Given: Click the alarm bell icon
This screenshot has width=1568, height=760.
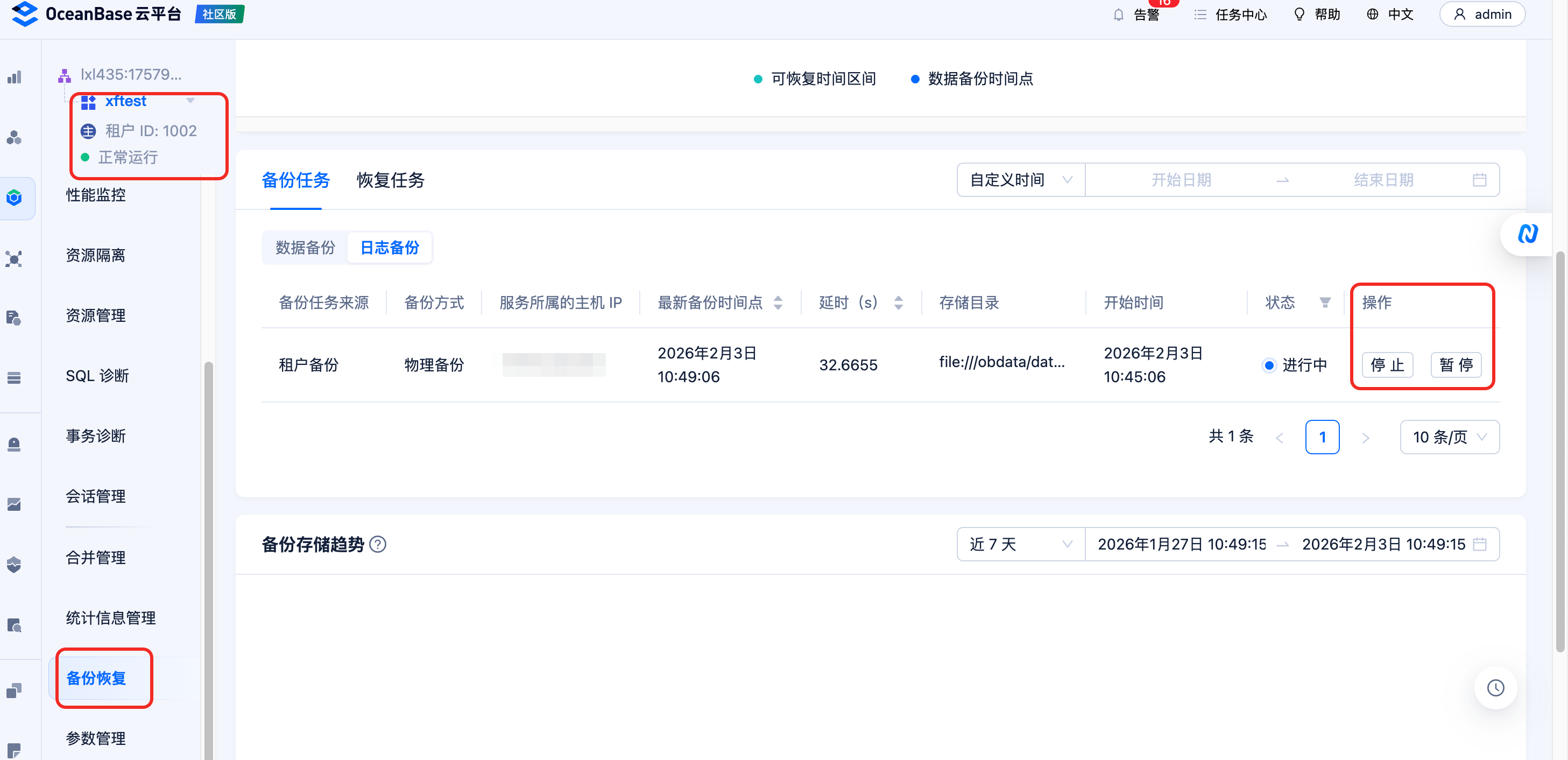Looking at the screenshot, I should (x=1118, y=15).
